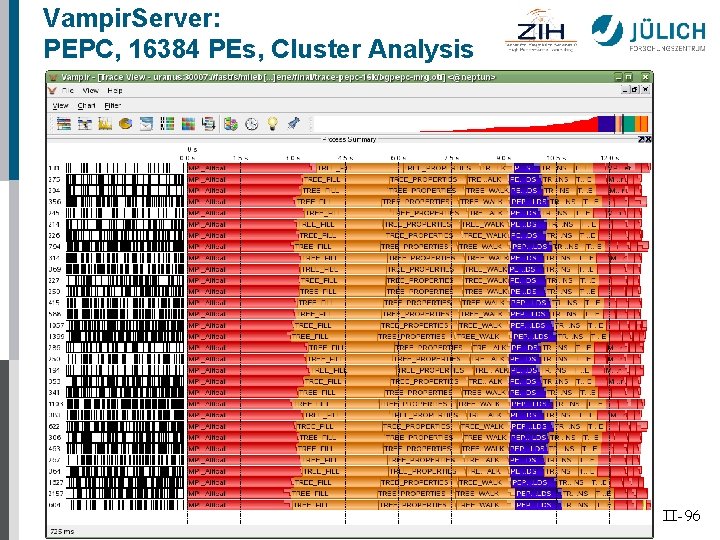Undock the Process Summary panel
The height and width of the screenshot is (540, 720).
click(x=641, y=140)
